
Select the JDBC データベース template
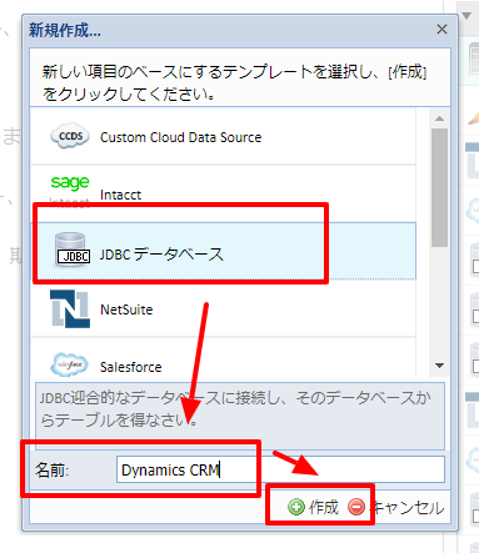223,251
